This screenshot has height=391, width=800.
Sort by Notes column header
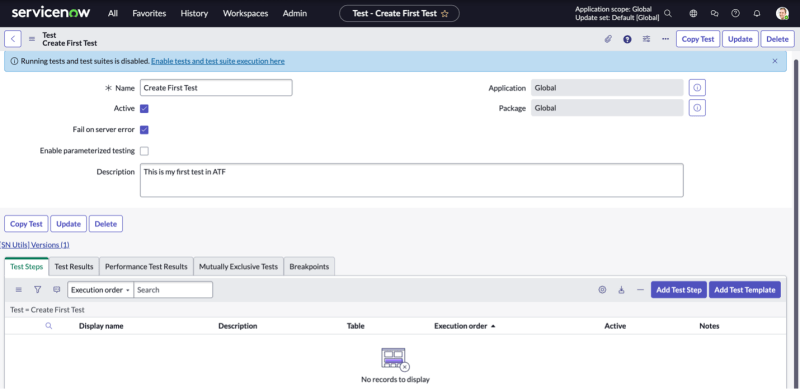coord(709,326)
